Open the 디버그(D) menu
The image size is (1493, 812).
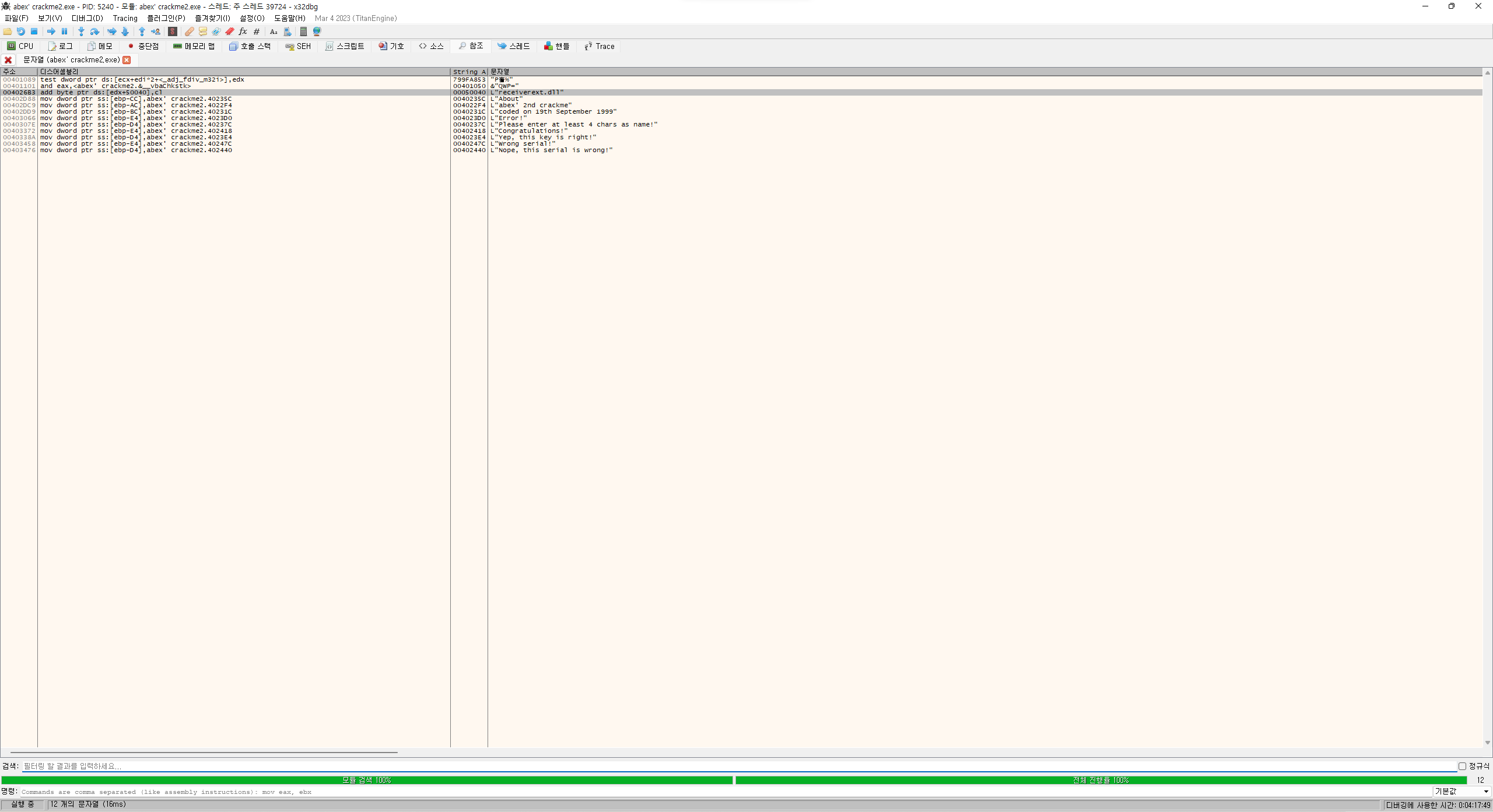pyautogui.click(x=87, y=18)
